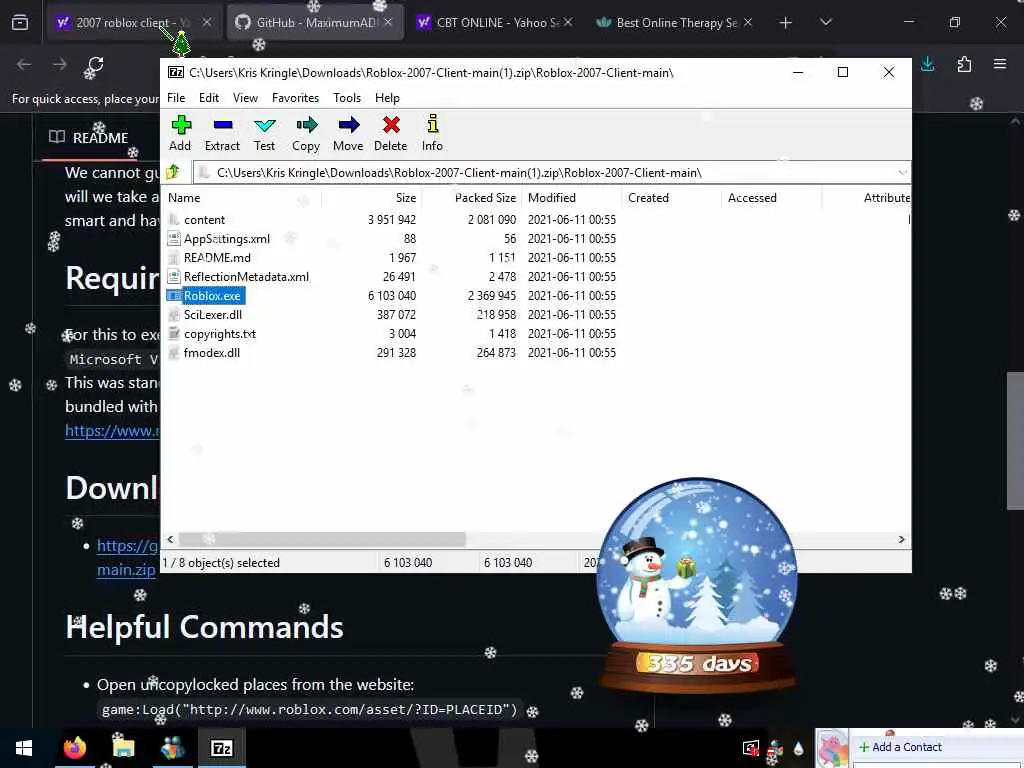Open the Edit menu in 7-Zip

[x=209, y=98]
